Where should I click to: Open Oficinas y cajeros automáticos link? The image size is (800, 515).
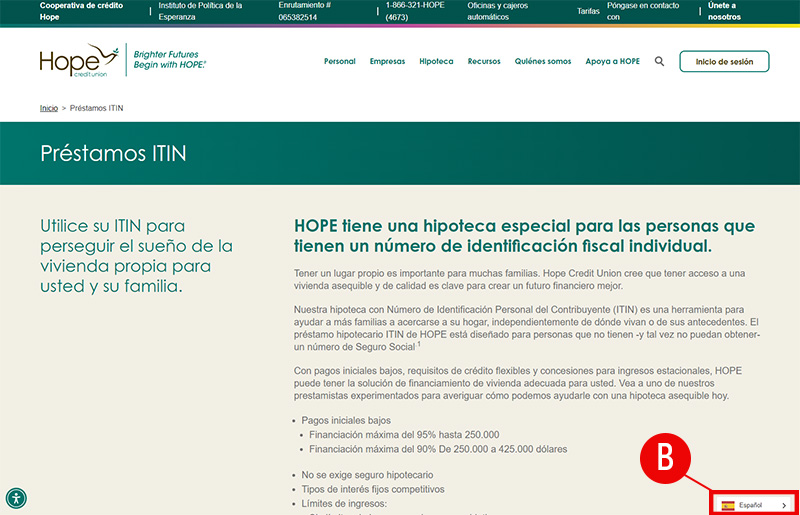point(497,11)
